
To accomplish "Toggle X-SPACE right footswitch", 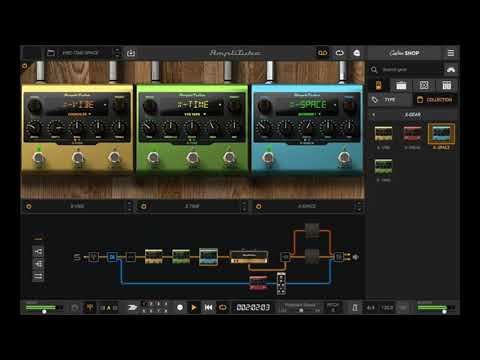I will [344, 158].
